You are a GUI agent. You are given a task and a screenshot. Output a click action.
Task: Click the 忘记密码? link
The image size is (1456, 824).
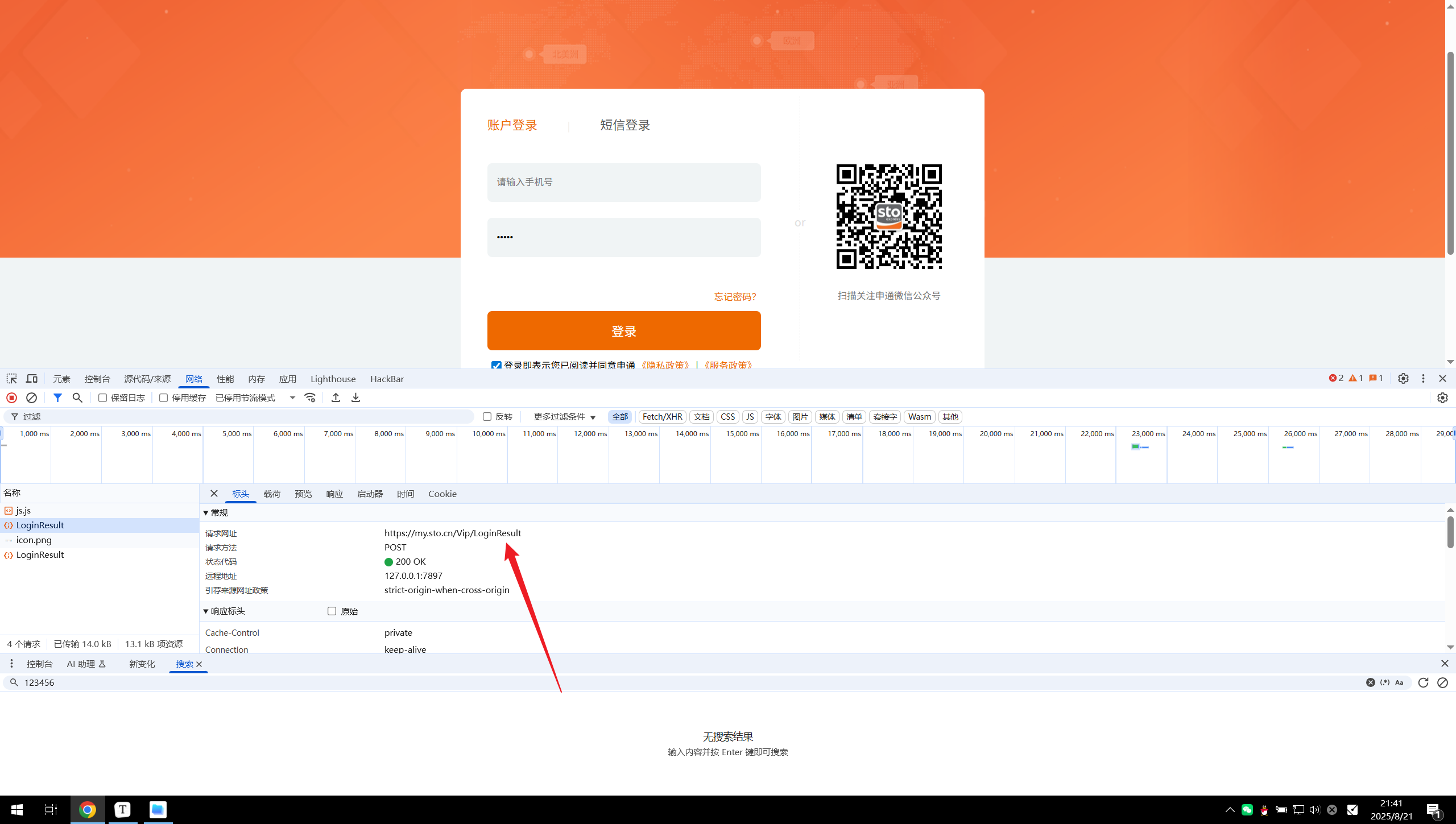click(735, 297)
